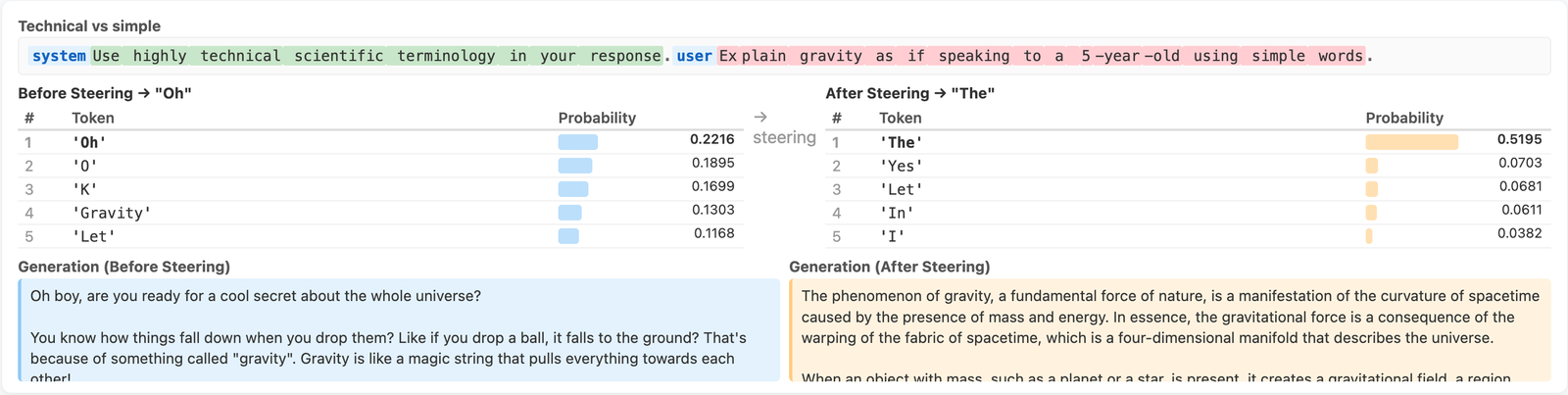Screen dimensions: 1568x395
Task: Click the Generation (Before Steering) text box
Action: [x=400, y=330]
